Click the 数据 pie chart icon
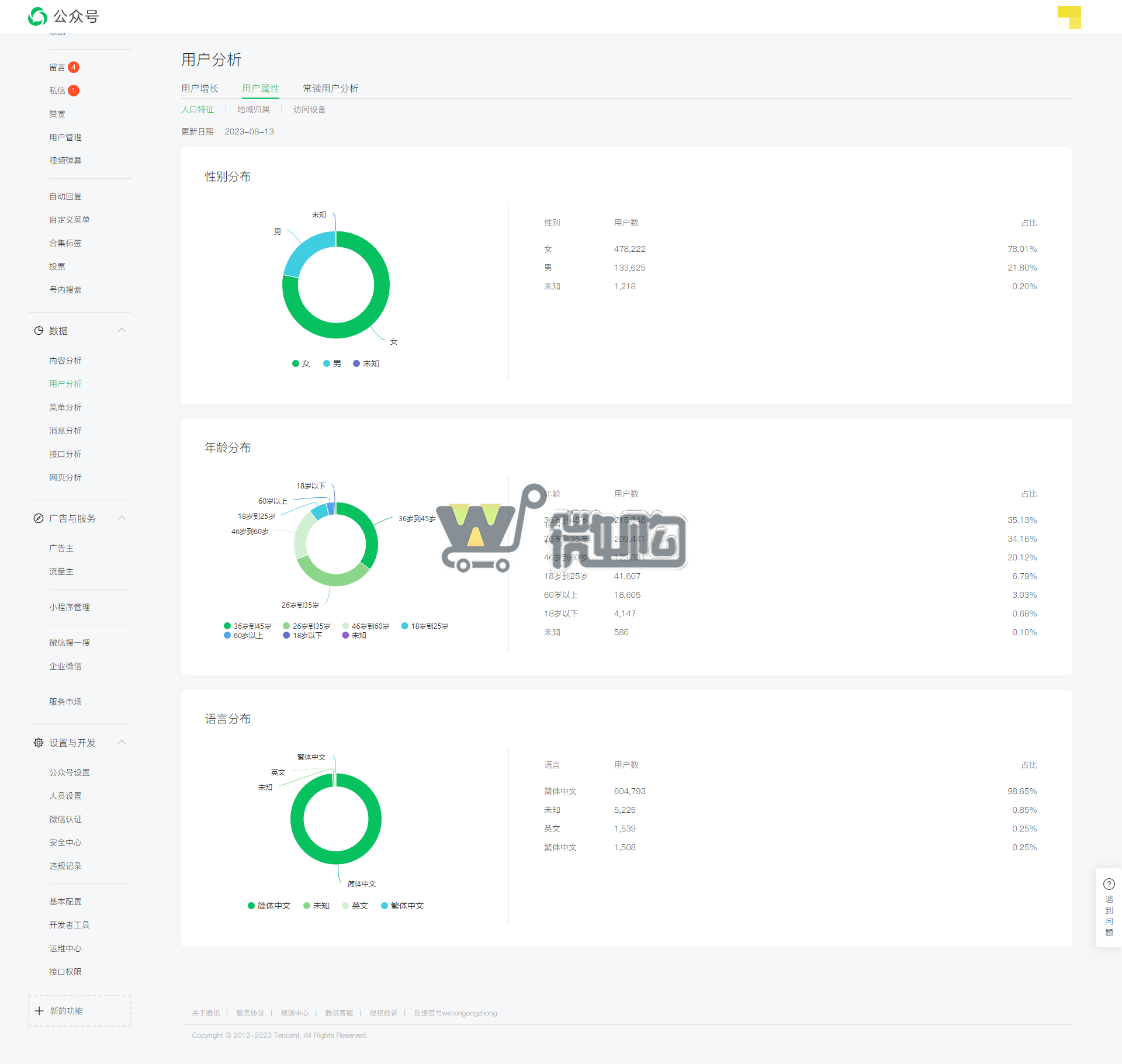Image resolution: width=1122 pixels, height=1064 pixels. click(39, 331)
